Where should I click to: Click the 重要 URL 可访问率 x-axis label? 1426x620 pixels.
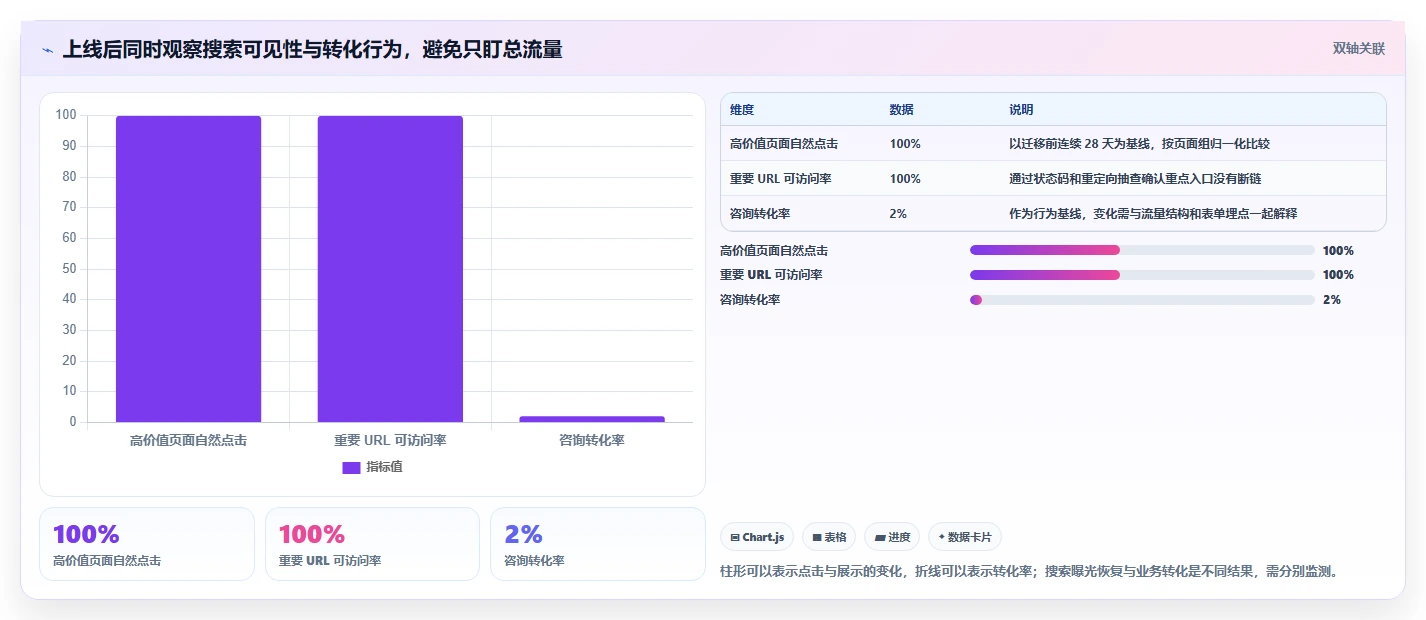[x=390, y=440]
